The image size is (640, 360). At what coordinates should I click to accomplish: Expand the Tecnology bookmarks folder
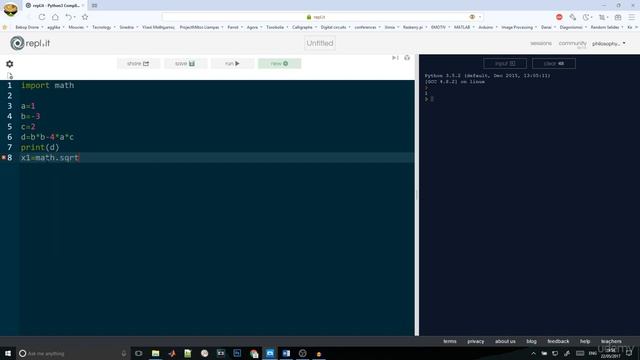click(x=103, y=27)
